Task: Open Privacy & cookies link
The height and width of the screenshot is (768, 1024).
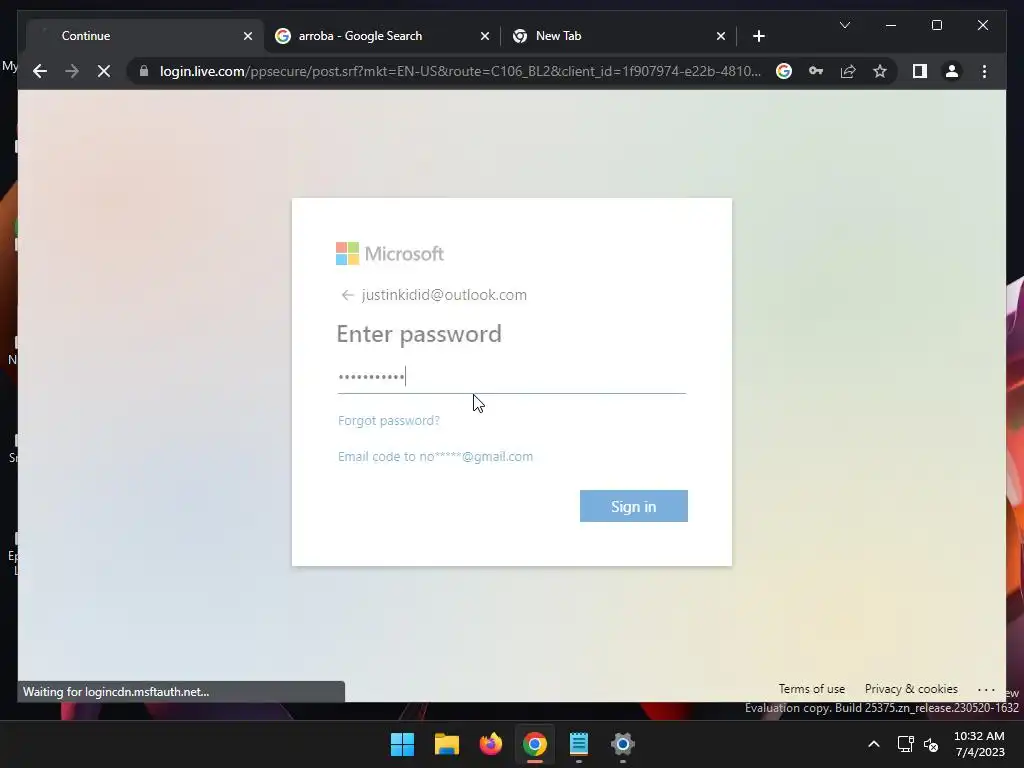Action: pyautogui.click(x=911, y=689)
